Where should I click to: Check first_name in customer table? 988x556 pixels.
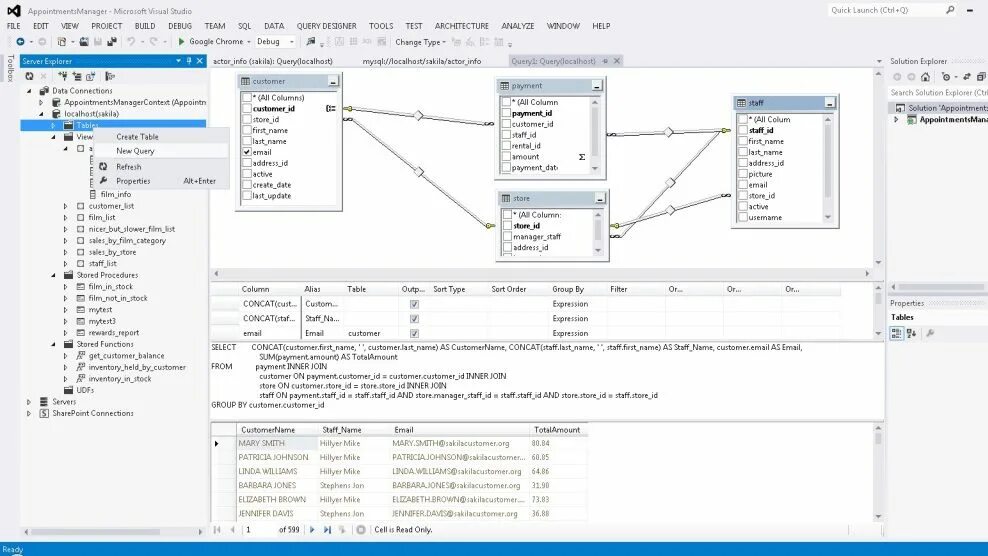pos(247,130)
